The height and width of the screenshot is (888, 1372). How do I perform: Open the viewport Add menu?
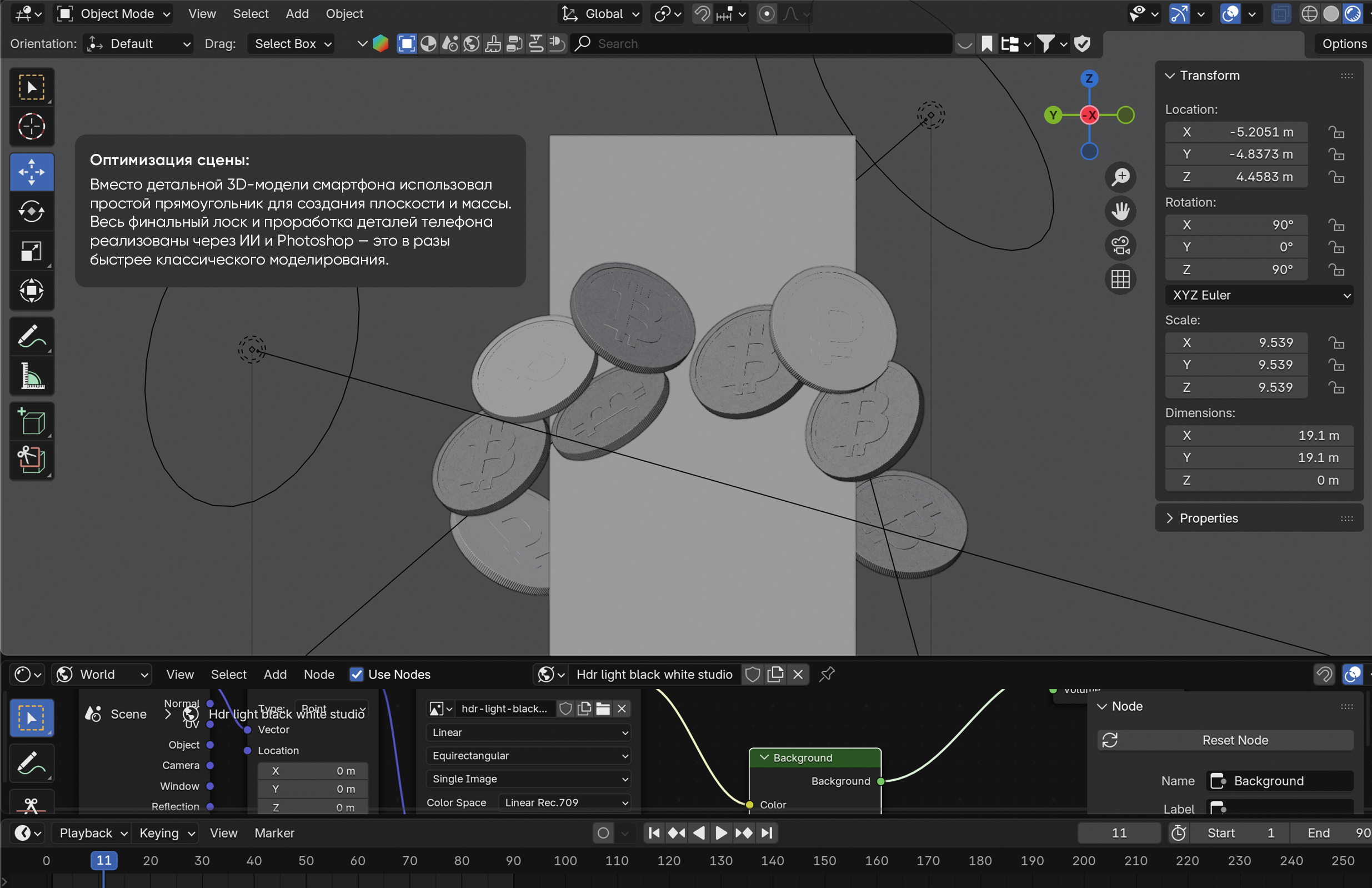[x=297, y=14]
